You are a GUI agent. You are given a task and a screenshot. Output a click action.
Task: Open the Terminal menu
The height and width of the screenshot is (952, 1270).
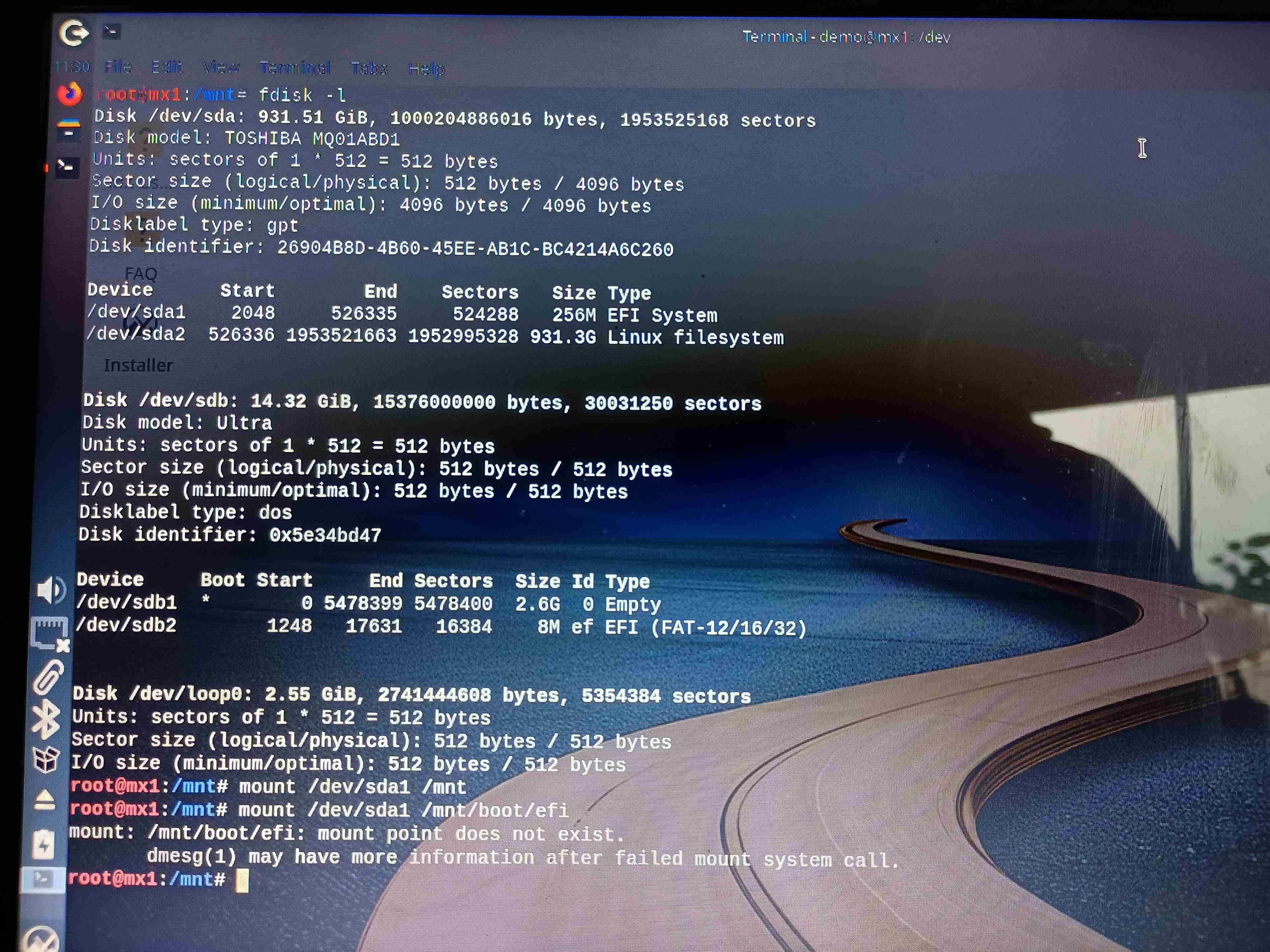click(x=294, y=68)
